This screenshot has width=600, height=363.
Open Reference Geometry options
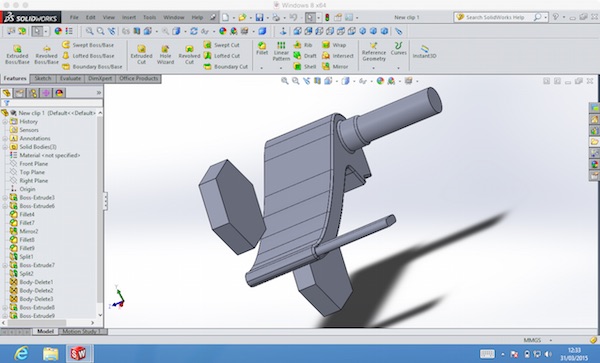click(374, 52)
